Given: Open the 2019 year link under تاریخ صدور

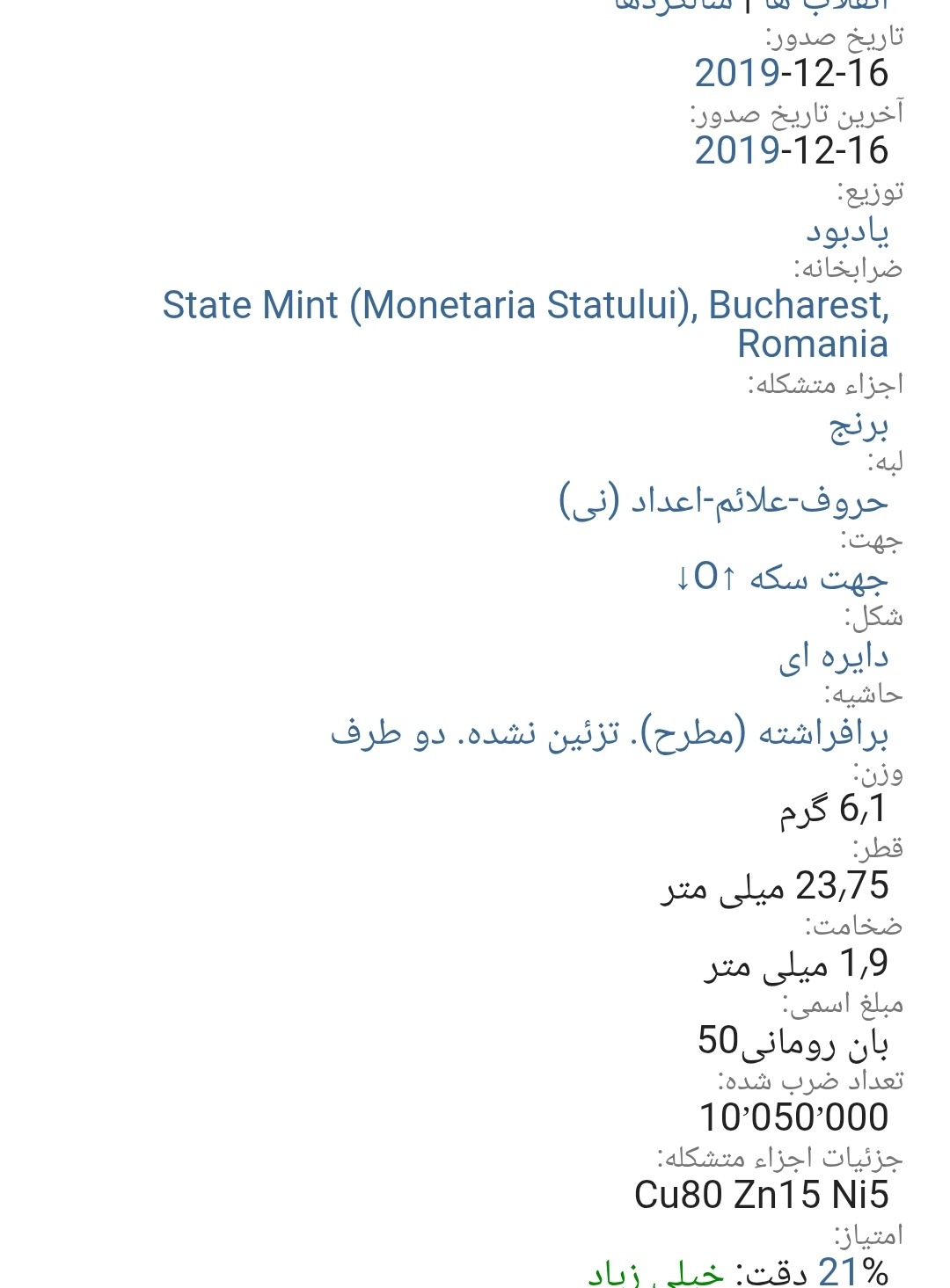Looking at the screenshot, I should pos(737,74).
